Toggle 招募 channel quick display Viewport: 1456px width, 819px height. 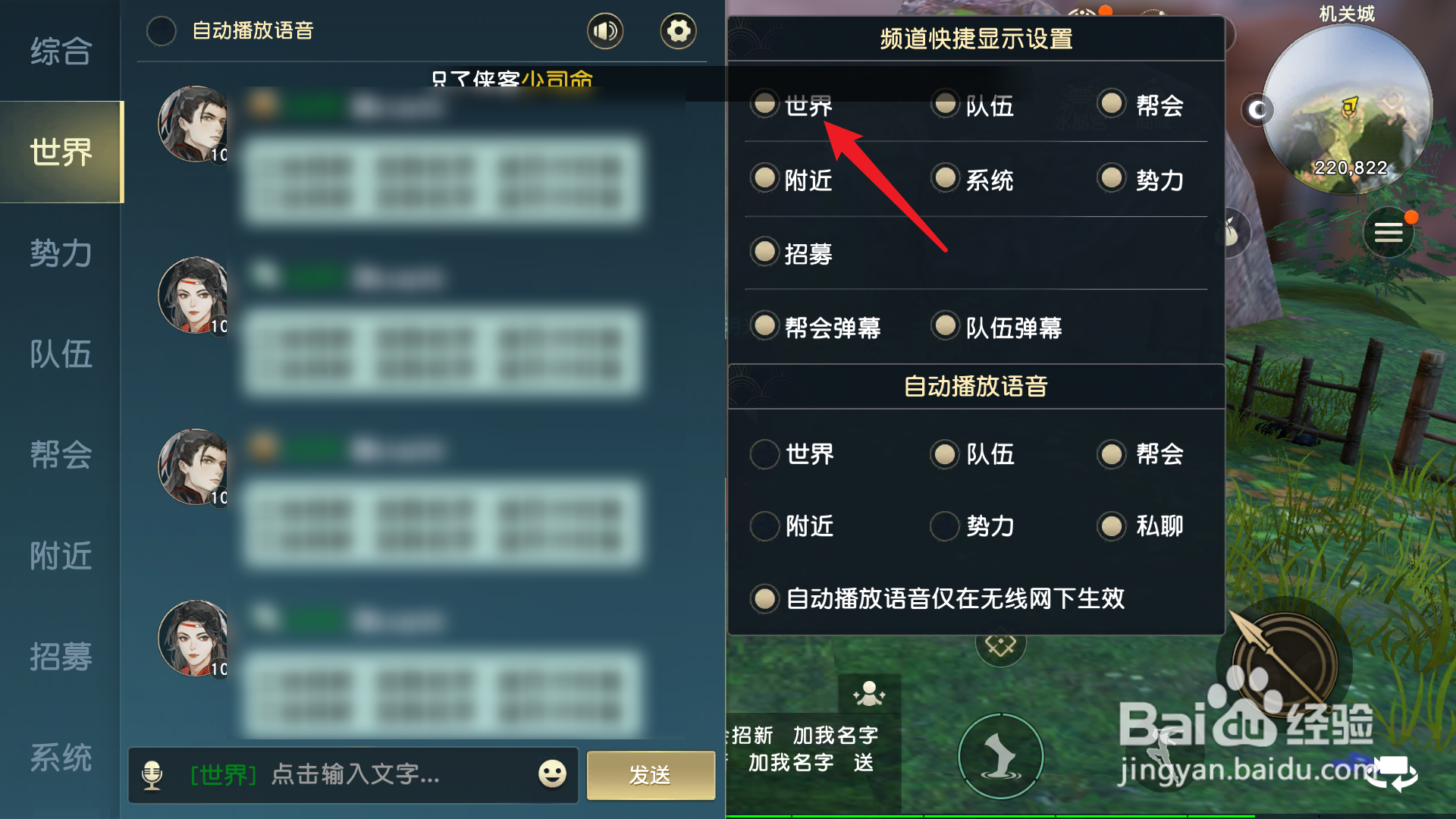(x=765, y=251)
